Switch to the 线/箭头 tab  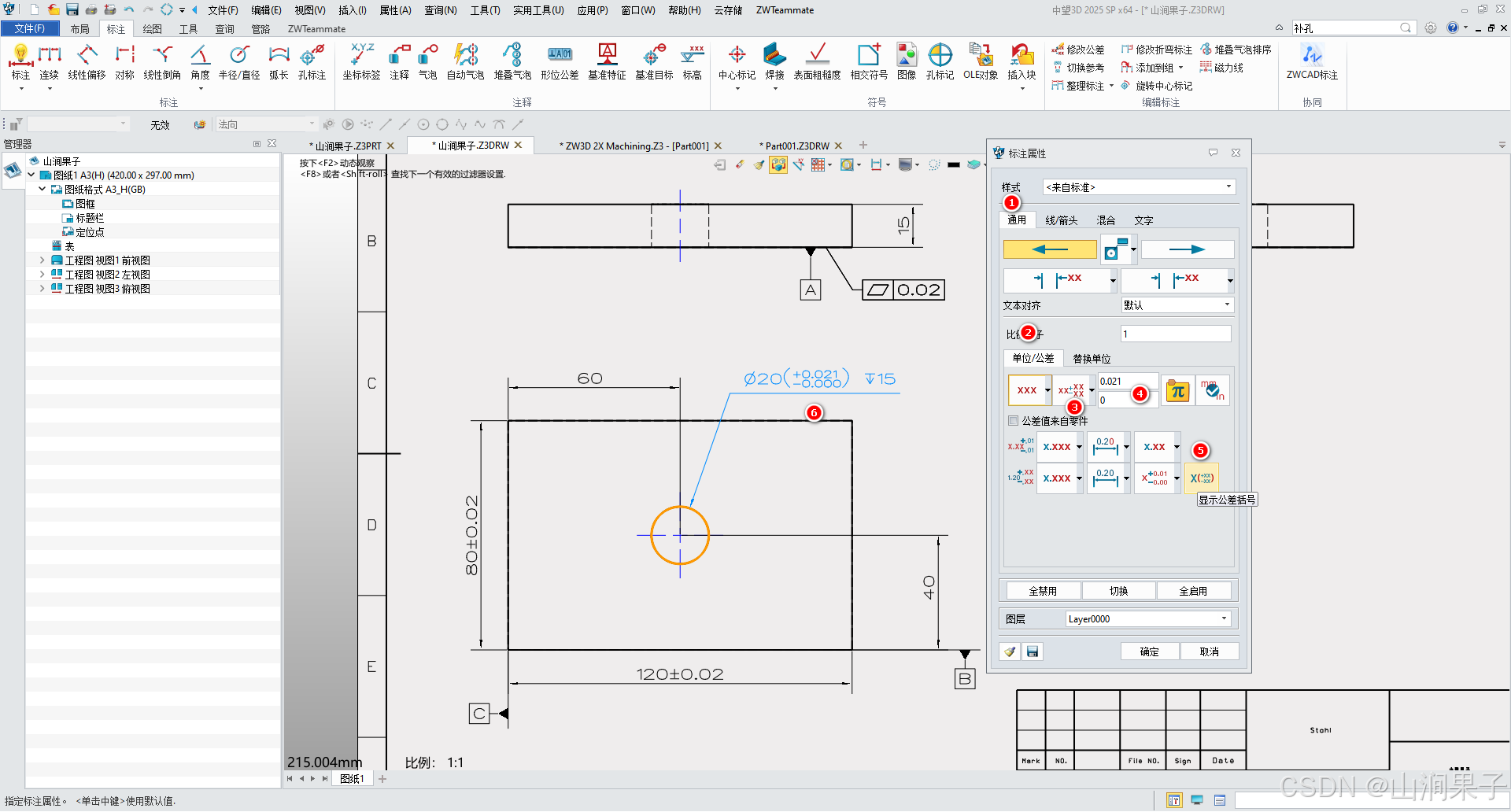[1061, 220]
